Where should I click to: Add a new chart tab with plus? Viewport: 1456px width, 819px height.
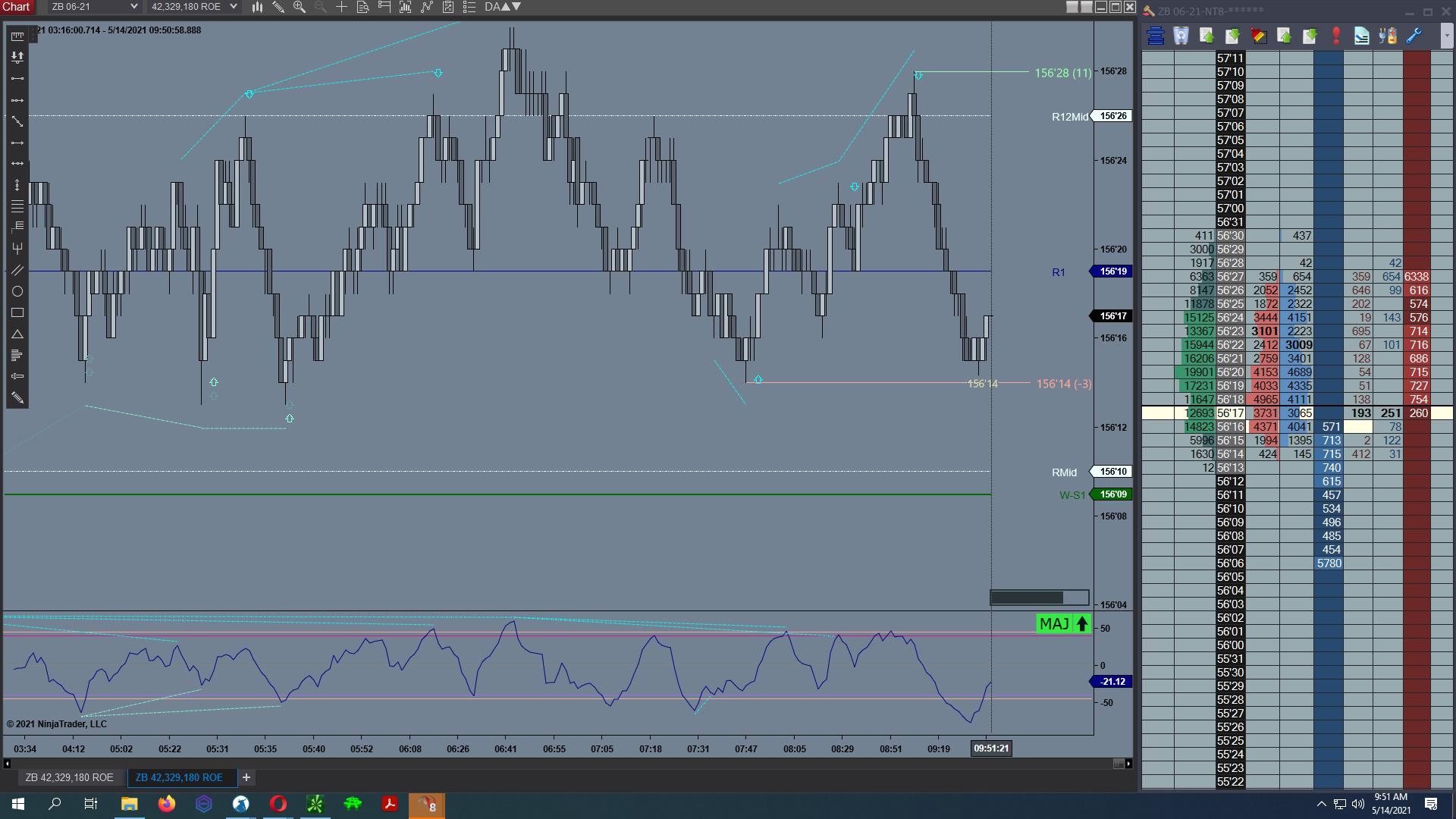[x=246, y=778]
